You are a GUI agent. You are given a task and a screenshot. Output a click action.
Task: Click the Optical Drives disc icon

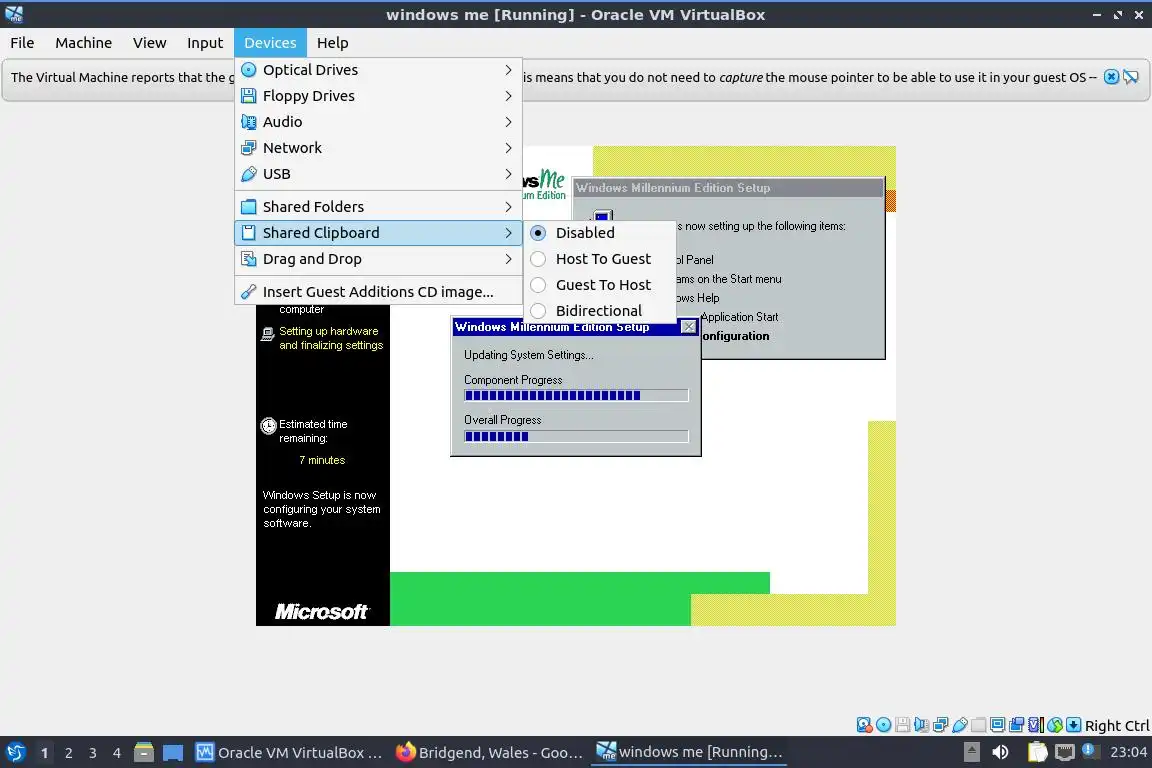[249, 70]
